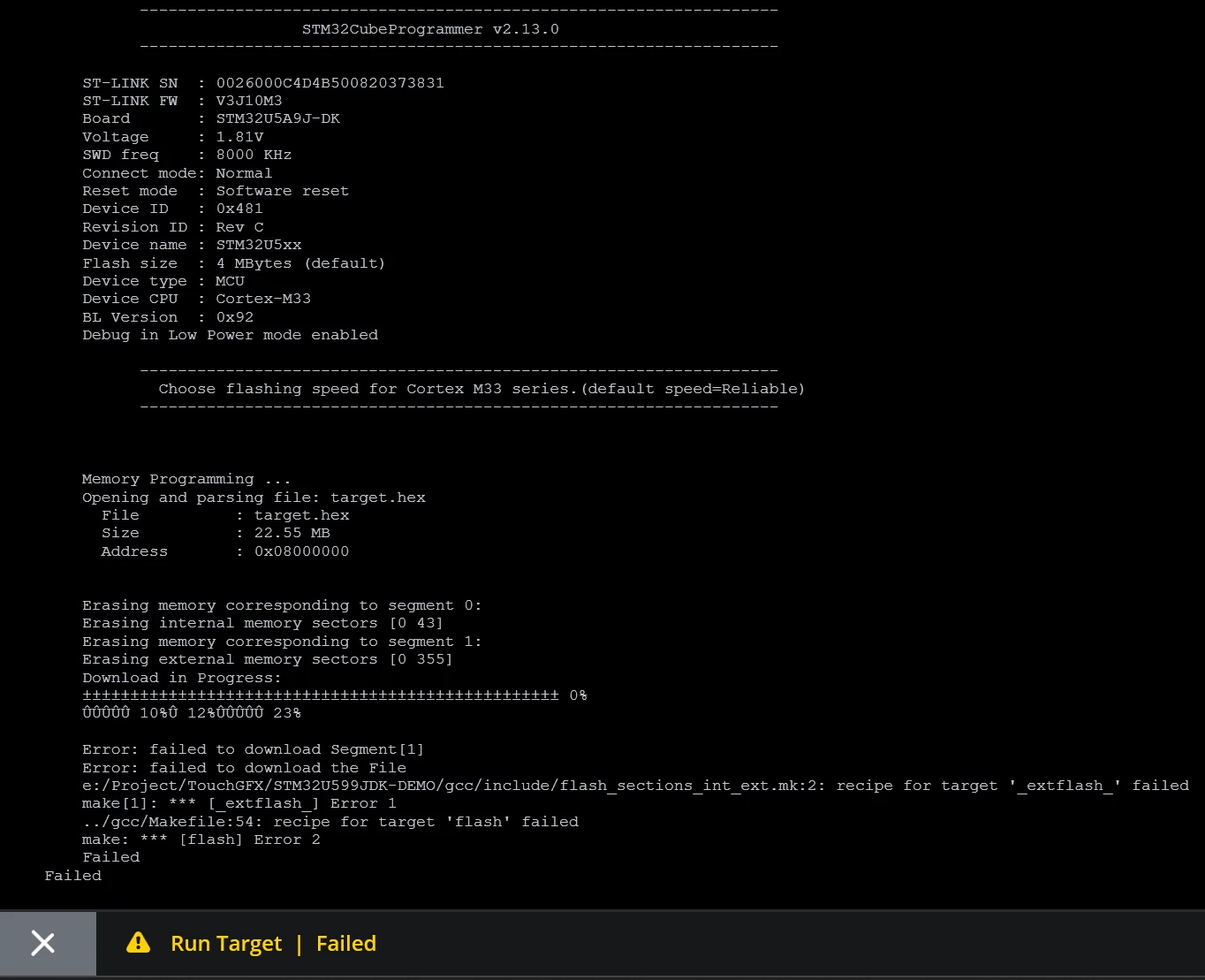Click the Device name STM32U5xx line
1205x980 pixels.
click(x=192, y=245)
